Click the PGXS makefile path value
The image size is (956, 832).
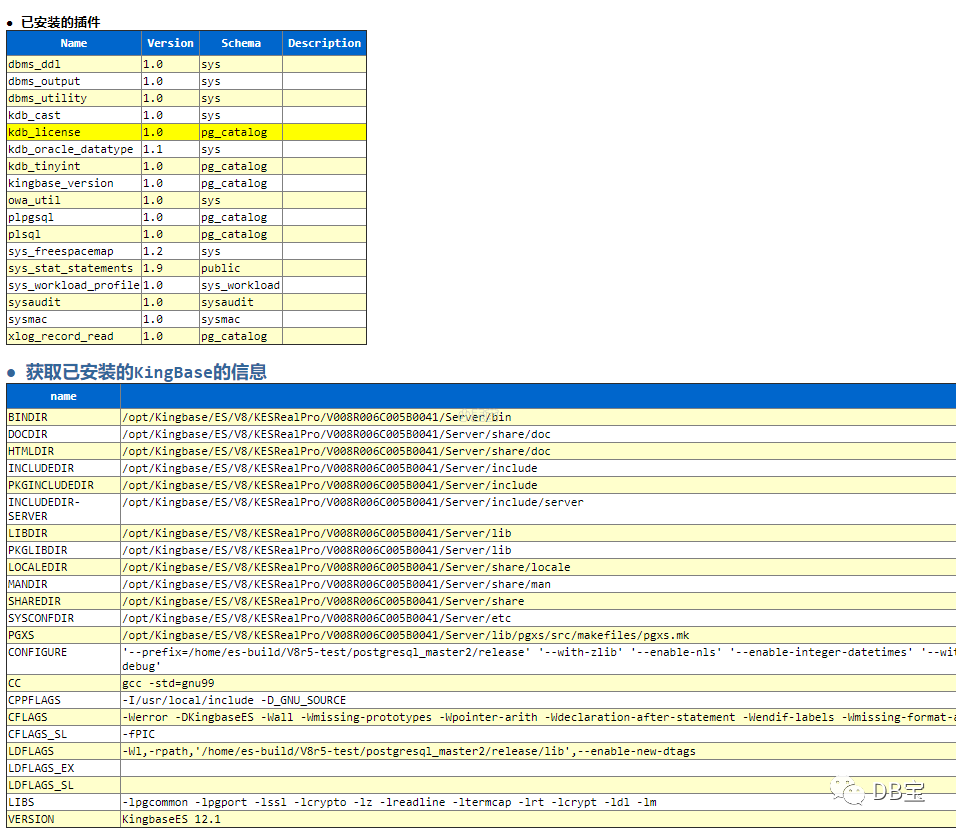pos(405,635)
